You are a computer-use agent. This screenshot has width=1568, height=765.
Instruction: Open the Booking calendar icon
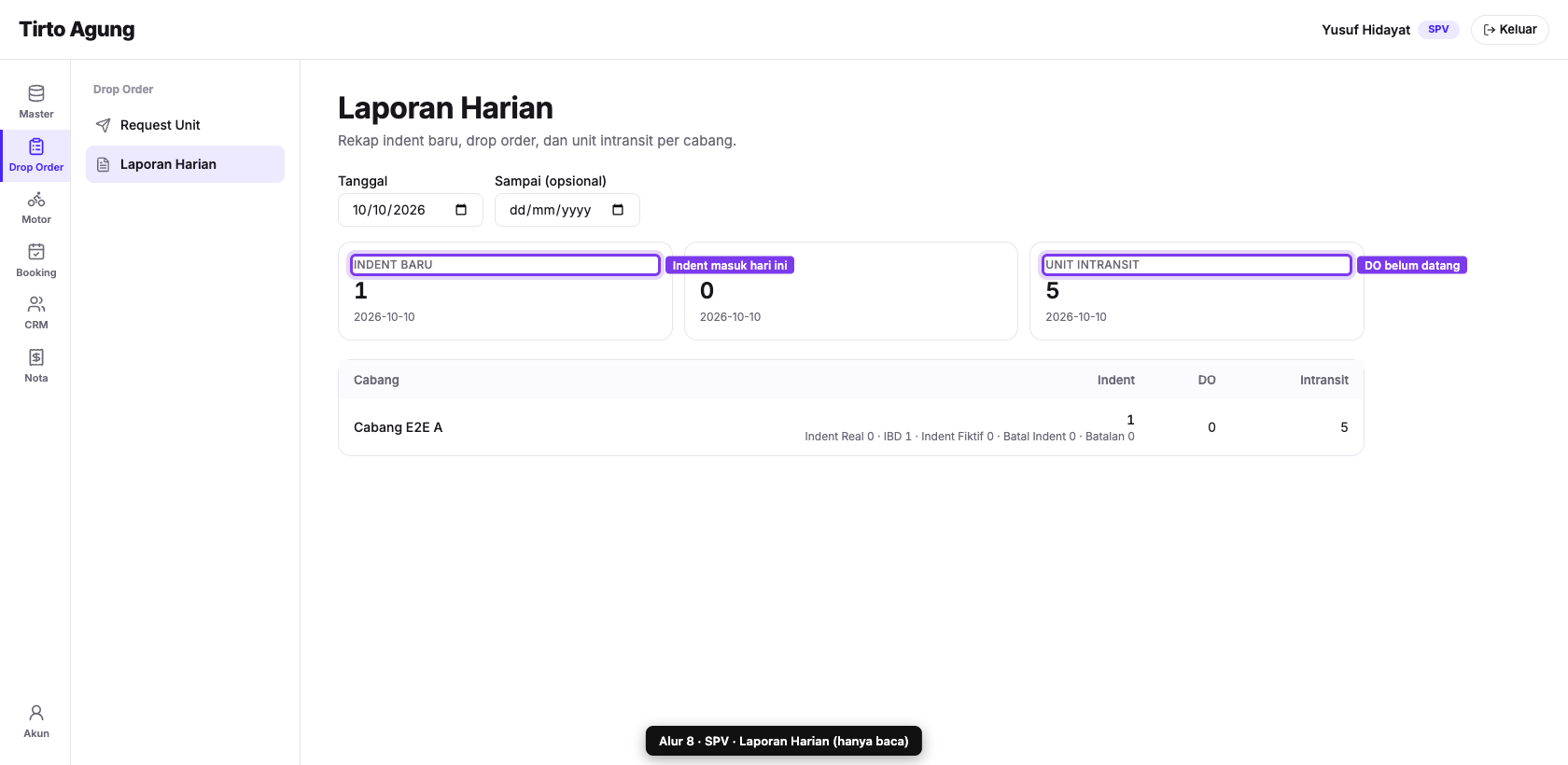[36, 252]
